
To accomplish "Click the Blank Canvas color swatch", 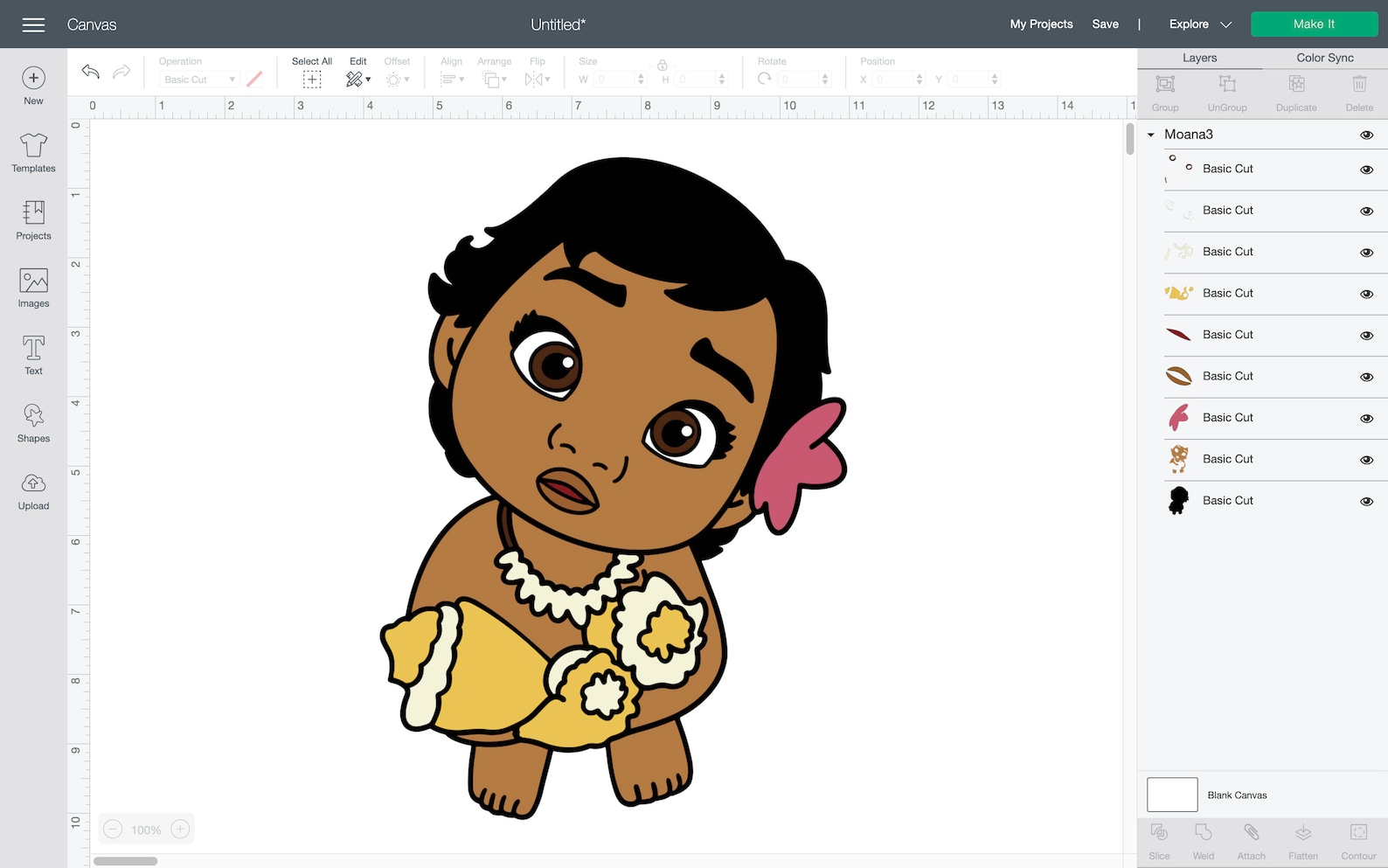I will (x=1172, y=795).
